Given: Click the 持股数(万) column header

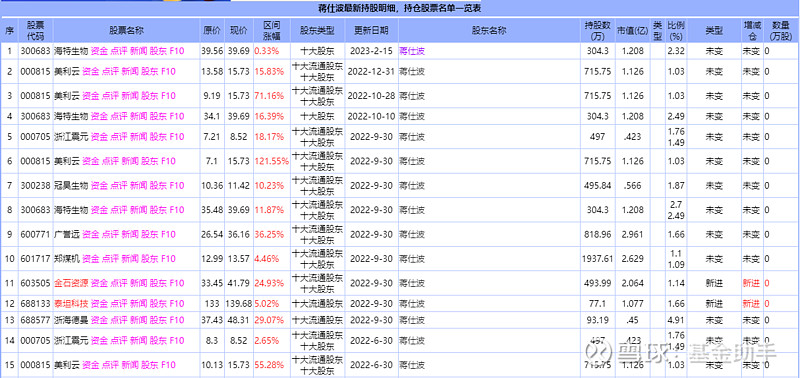Looking at the screenshot, I should (597, 31).
